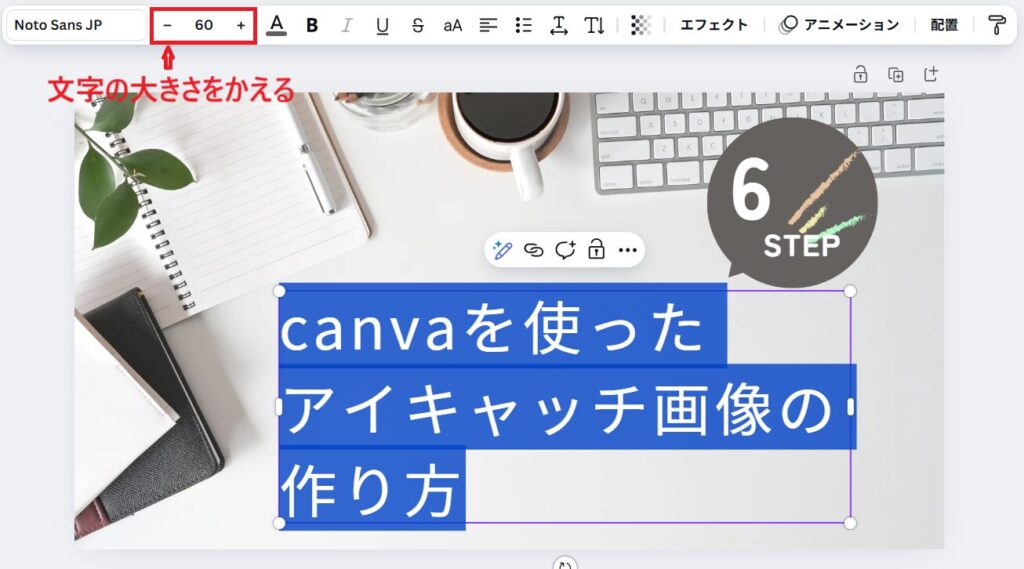Toggle underline formatting
The image size is (1024, 569).
point(382,25)
